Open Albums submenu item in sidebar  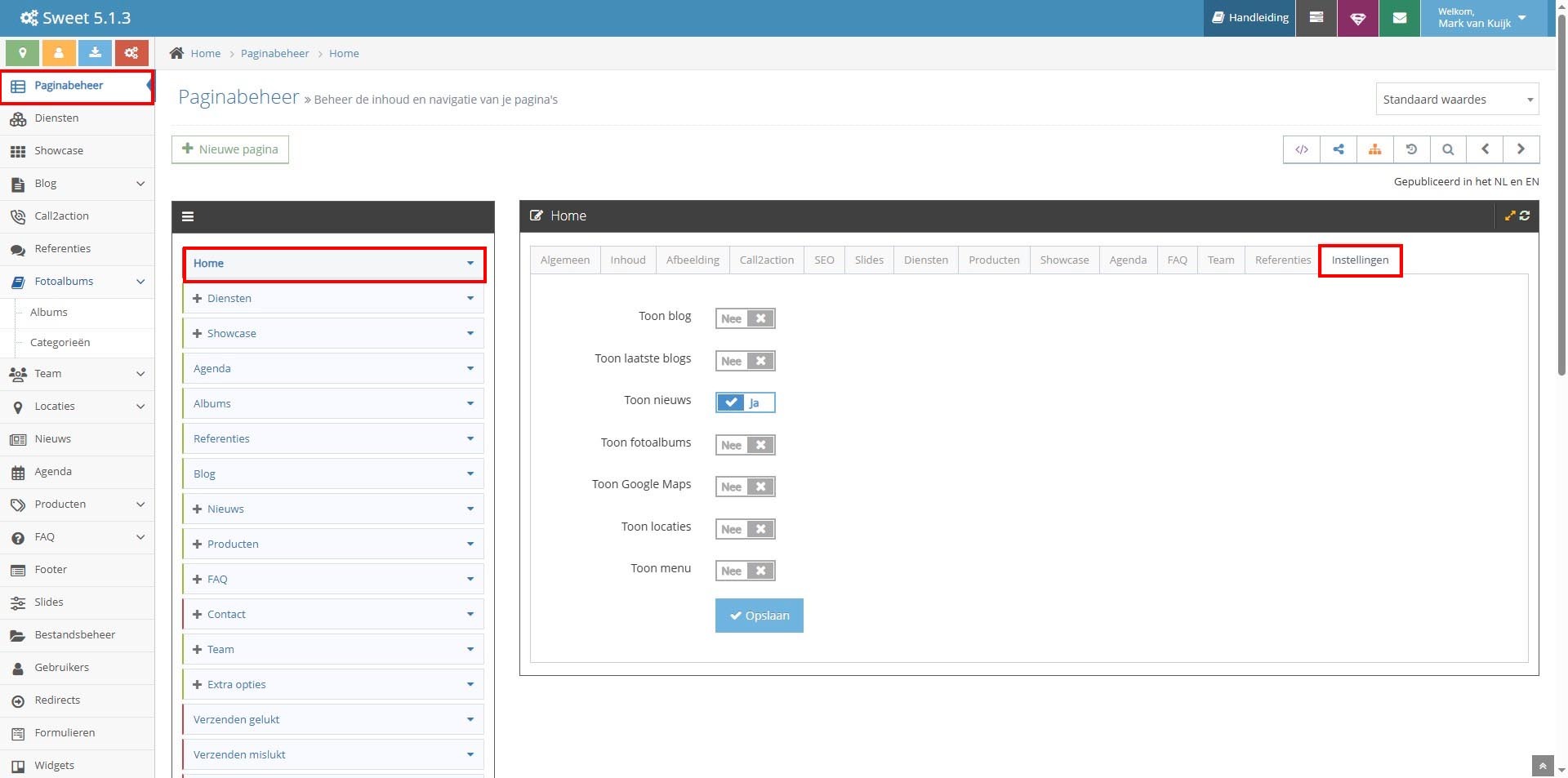tap(49, 313)
